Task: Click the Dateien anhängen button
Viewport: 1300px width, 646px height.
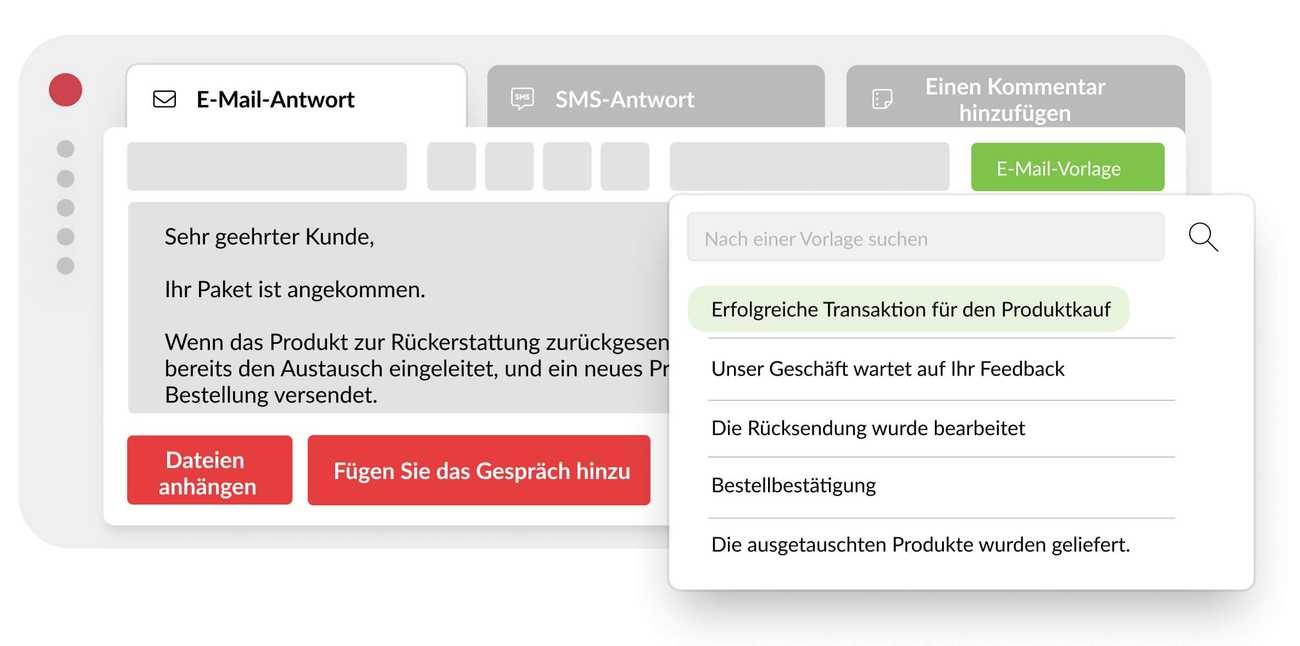Action: (209, 470)
